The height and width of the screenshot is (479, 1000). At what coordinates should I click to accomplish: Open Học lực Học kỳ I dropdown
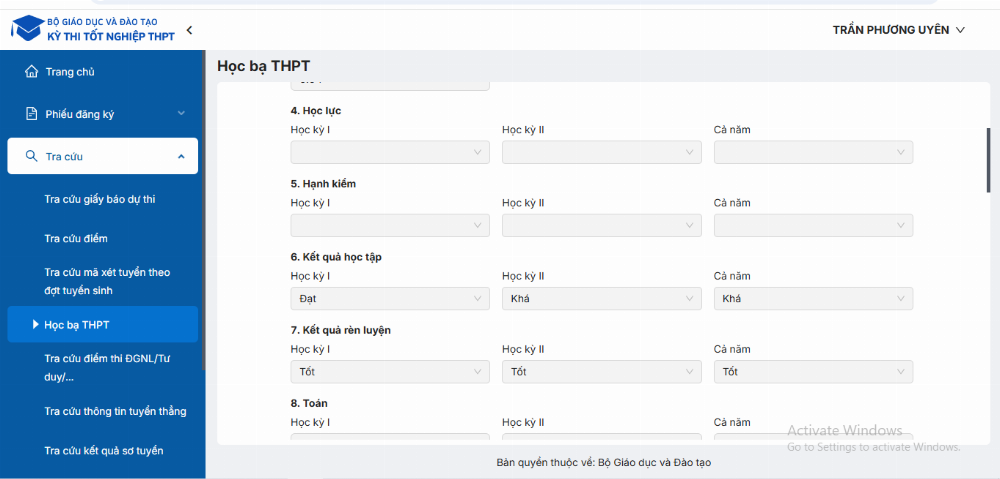click(390, 152)
